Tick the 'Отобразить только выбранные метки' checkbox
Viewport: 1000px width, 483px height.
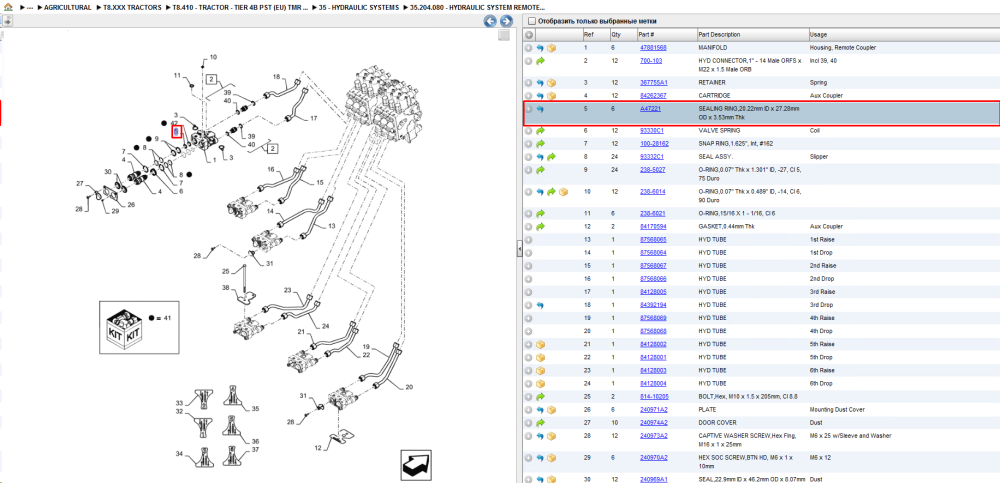[x=532, y=21]
